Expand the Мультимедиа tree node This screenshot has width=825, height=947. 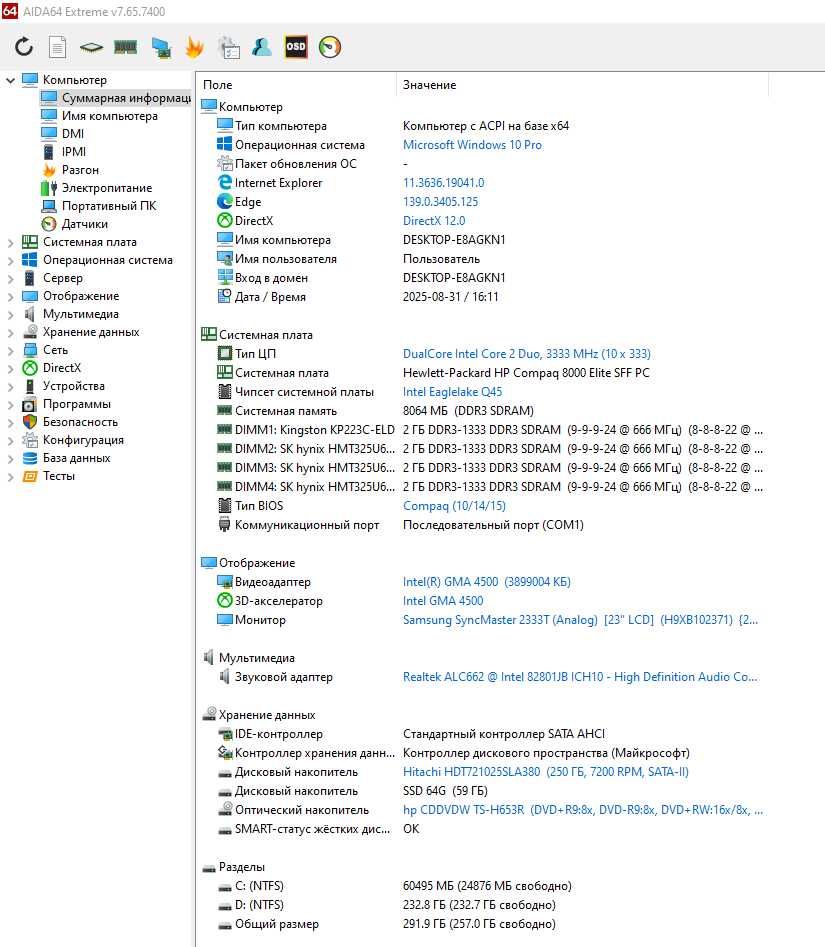pyautogui.click(x=10, y=314)
